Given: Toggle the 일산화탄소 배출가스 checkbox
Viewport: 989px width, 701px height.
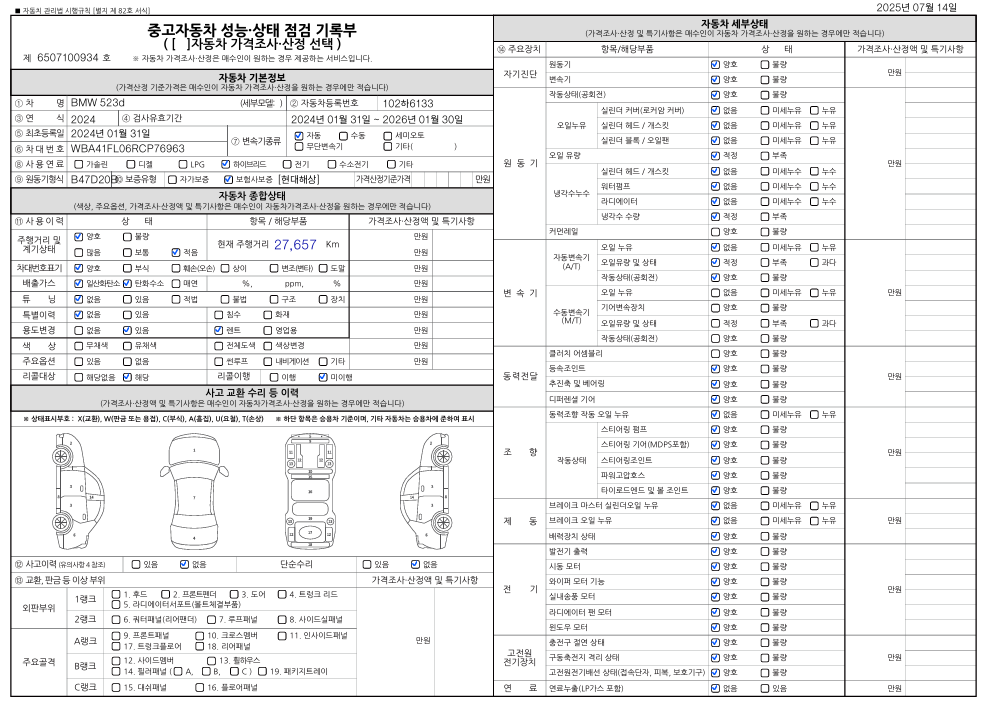Looking at the screenshot, I should [79, 284].
